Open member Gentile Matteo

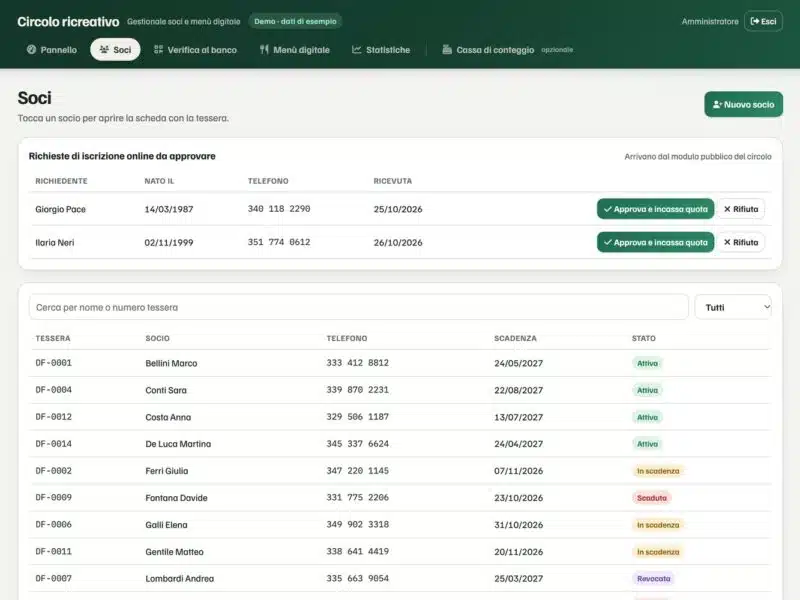400,552
